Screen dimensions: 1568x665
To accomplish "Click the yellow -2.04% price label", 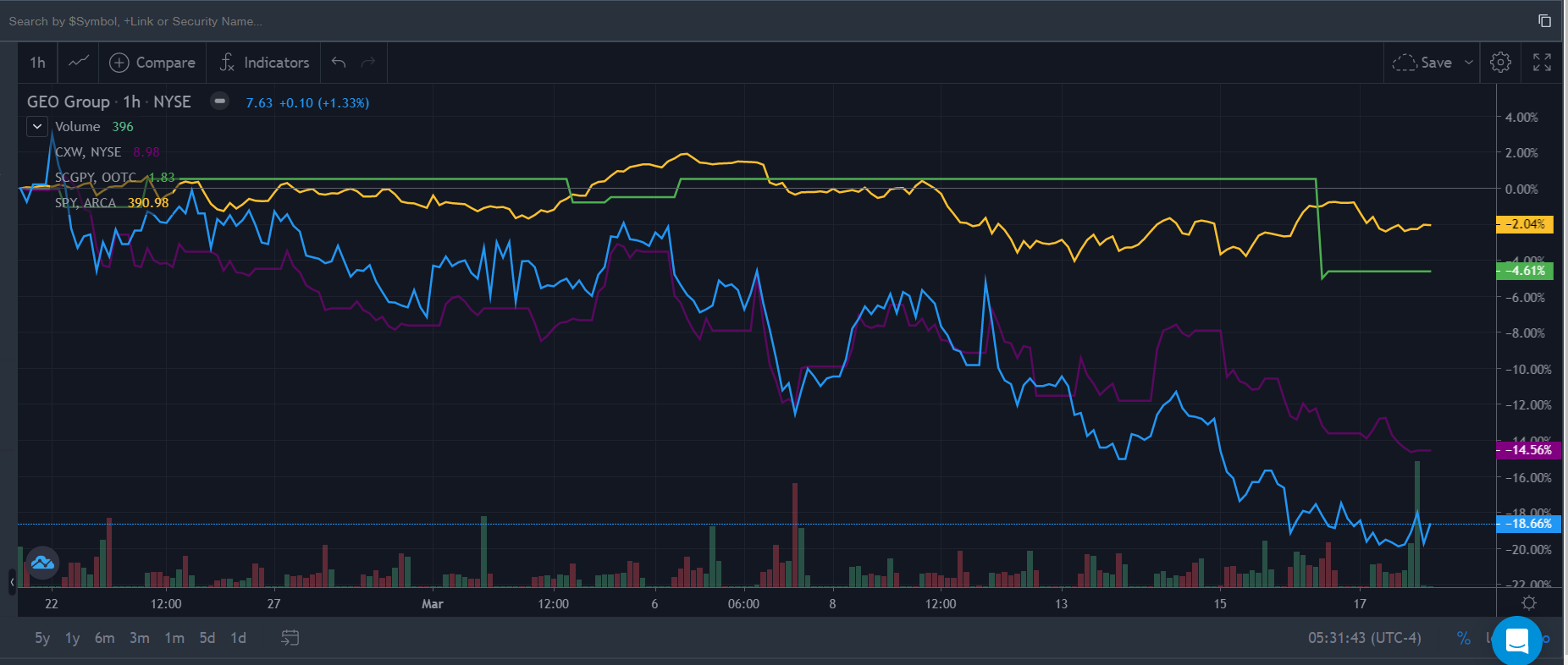I will [1526, 224].
